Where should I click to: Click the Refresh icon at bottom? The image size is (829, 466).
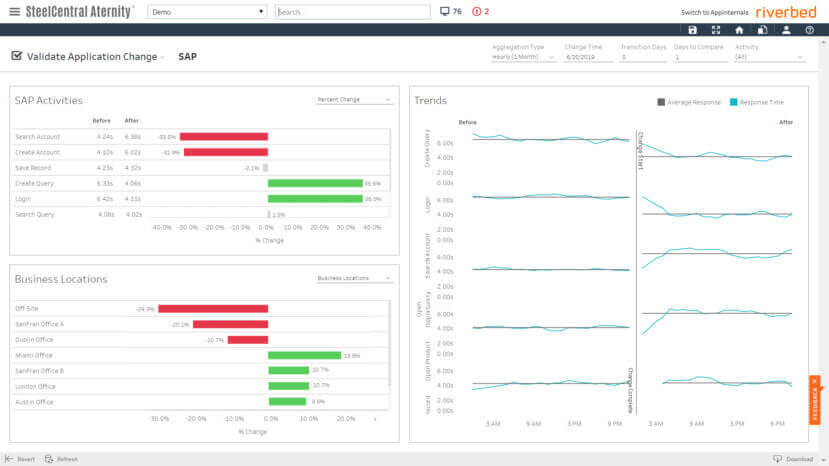click(x=49, y=459)
